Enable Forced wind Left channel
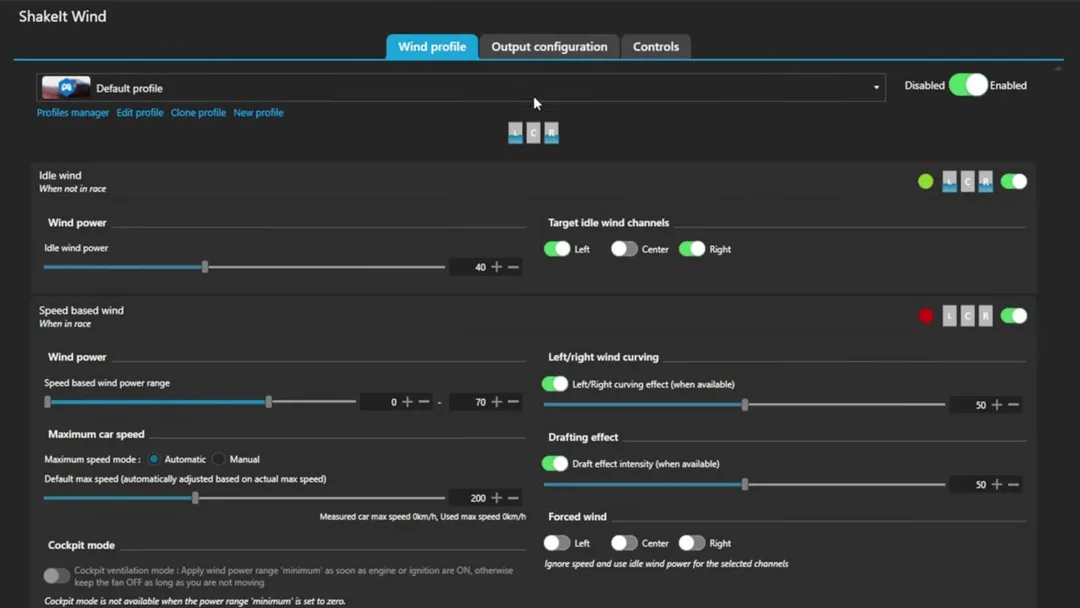Image resolution: width=1080 pixels, height=608 pixels. 557,543
